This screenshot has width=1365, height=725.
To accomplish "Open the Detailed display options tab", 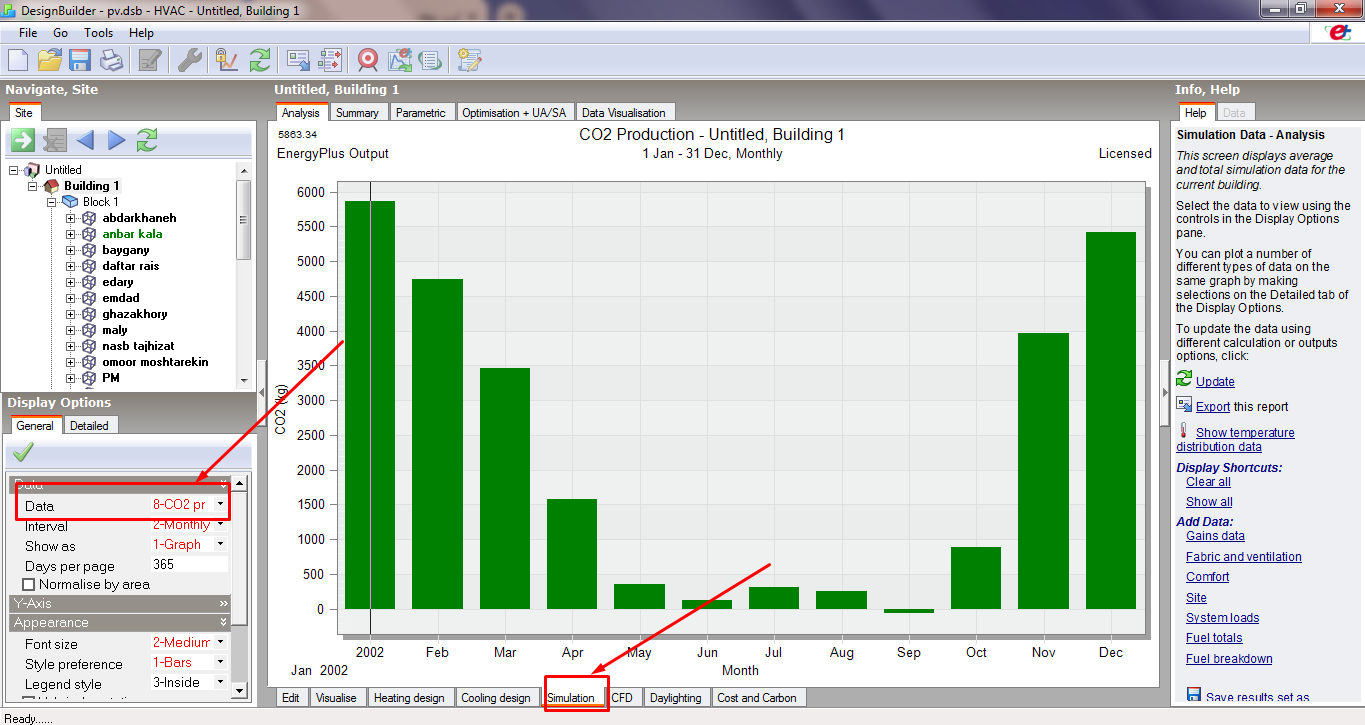I will 89,425.
